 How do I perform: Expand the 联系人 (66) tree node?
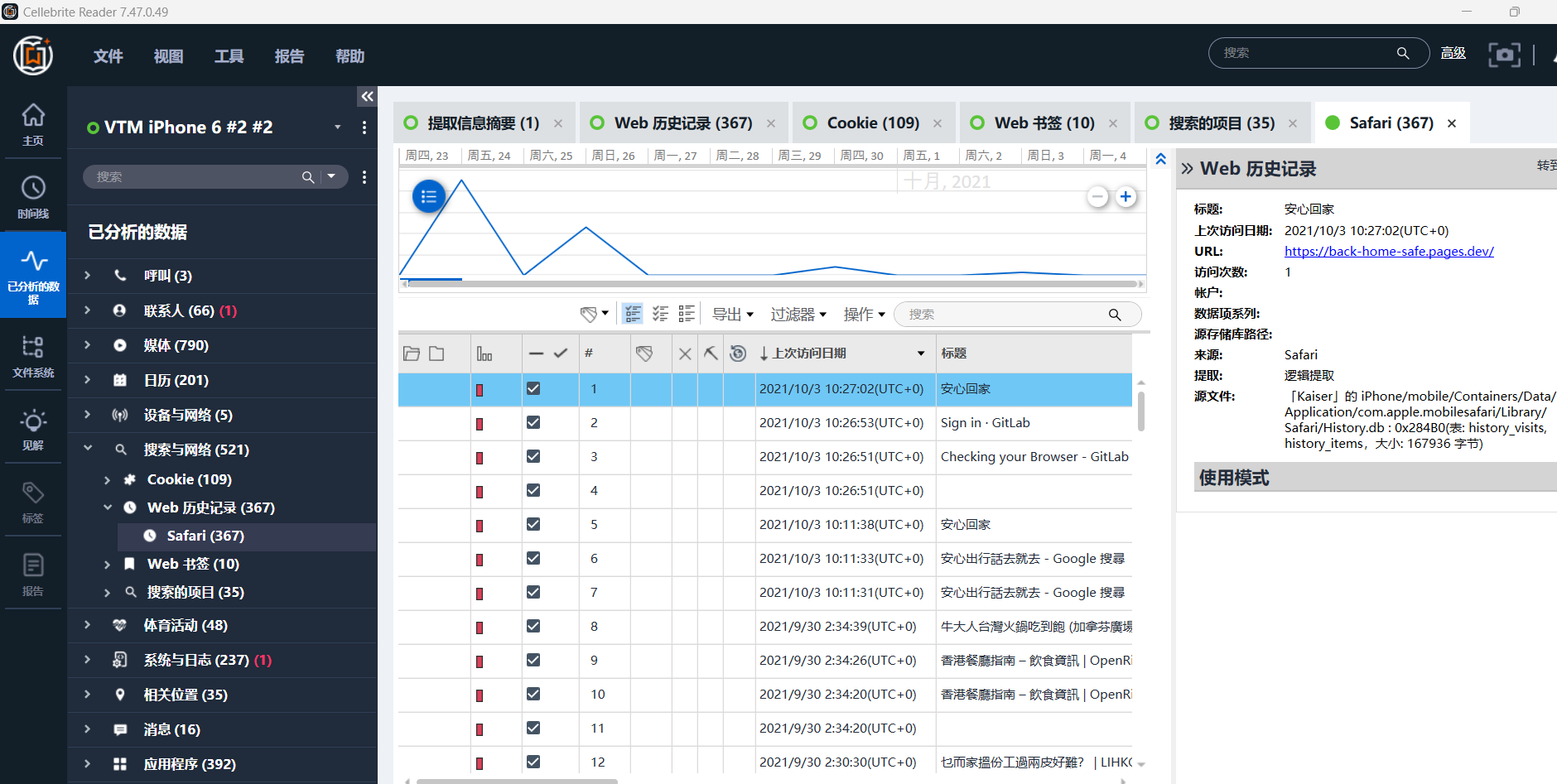click(x=88, y=310)
